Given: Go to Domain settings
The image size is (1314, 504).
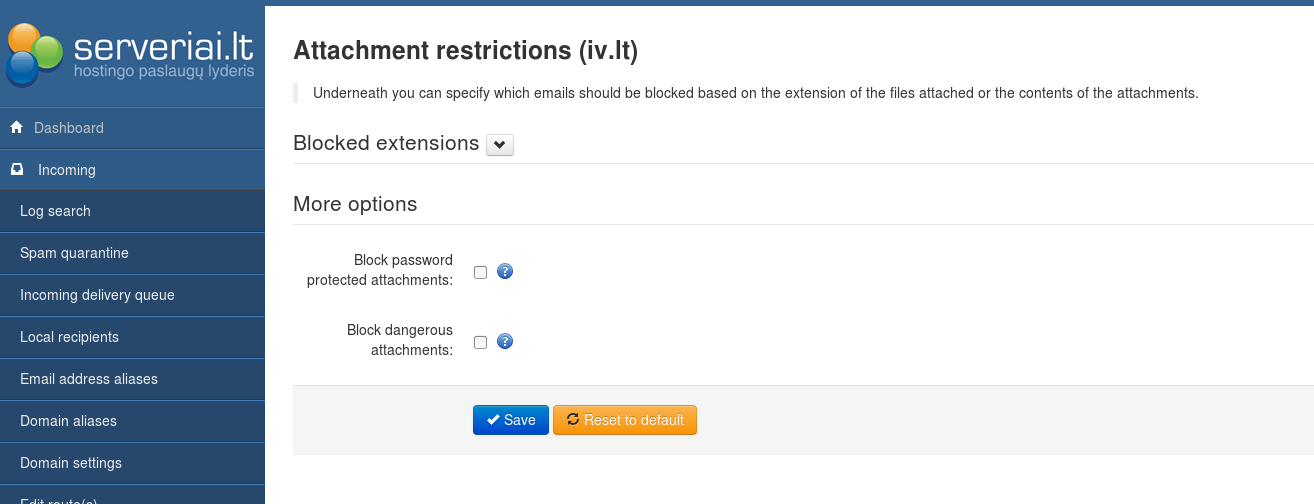Looking at the screenshot, I should click(71, 463).
